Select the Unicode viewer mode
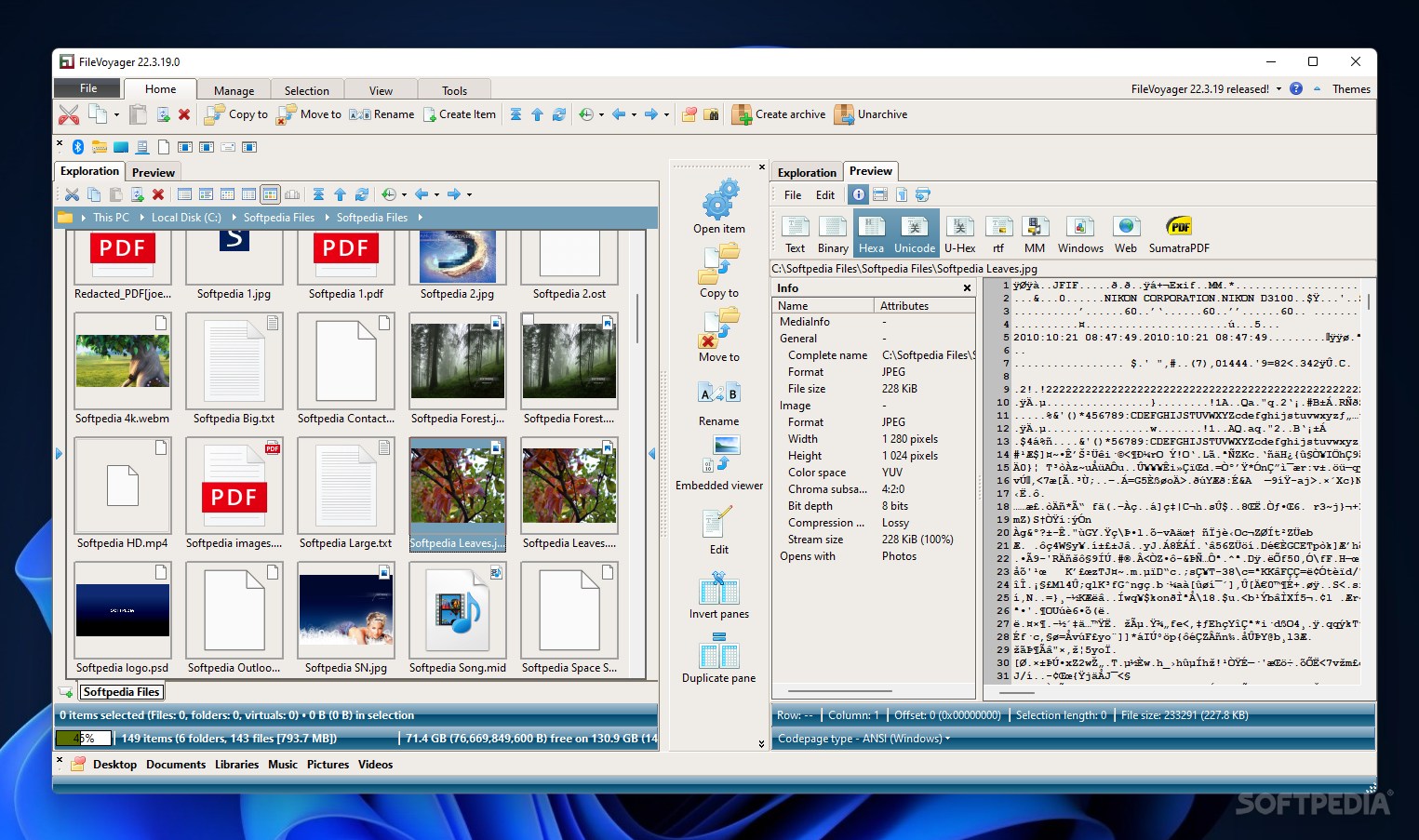Screen dimensions: 1419x840 [x=915, y=234]
